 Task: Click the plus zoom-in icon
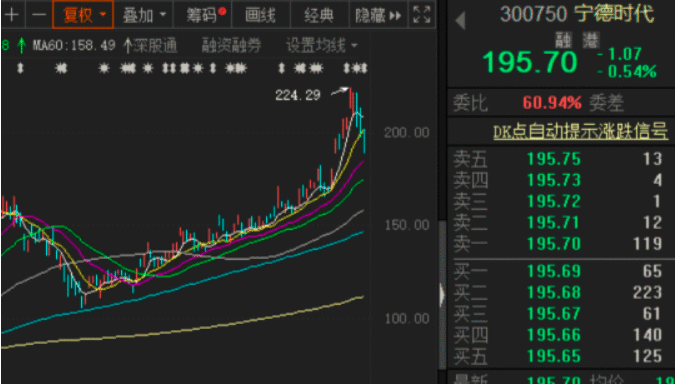[x=12, y=15]
